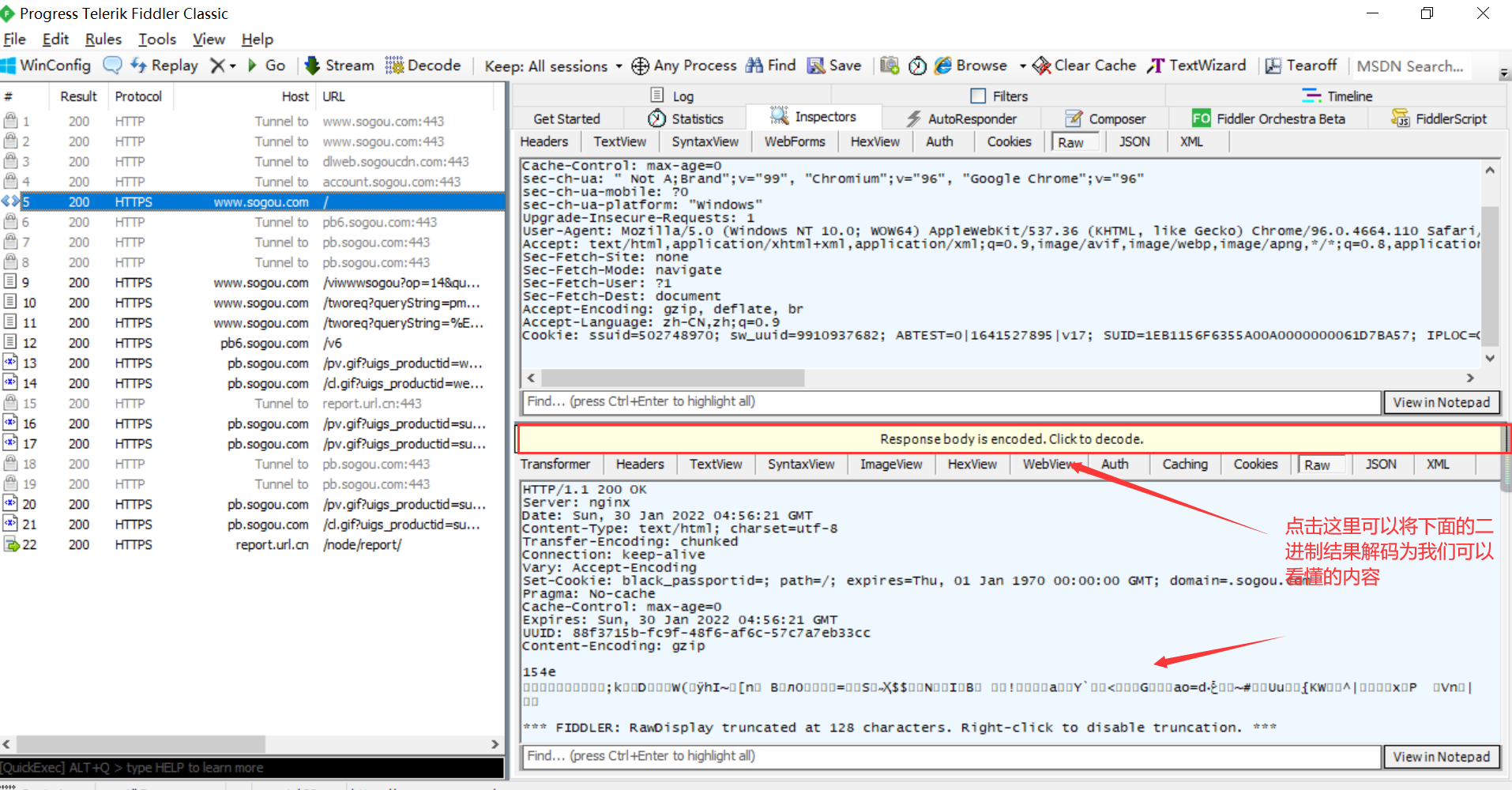Open the FiddlerScript tab

[x=1439, y=118]
